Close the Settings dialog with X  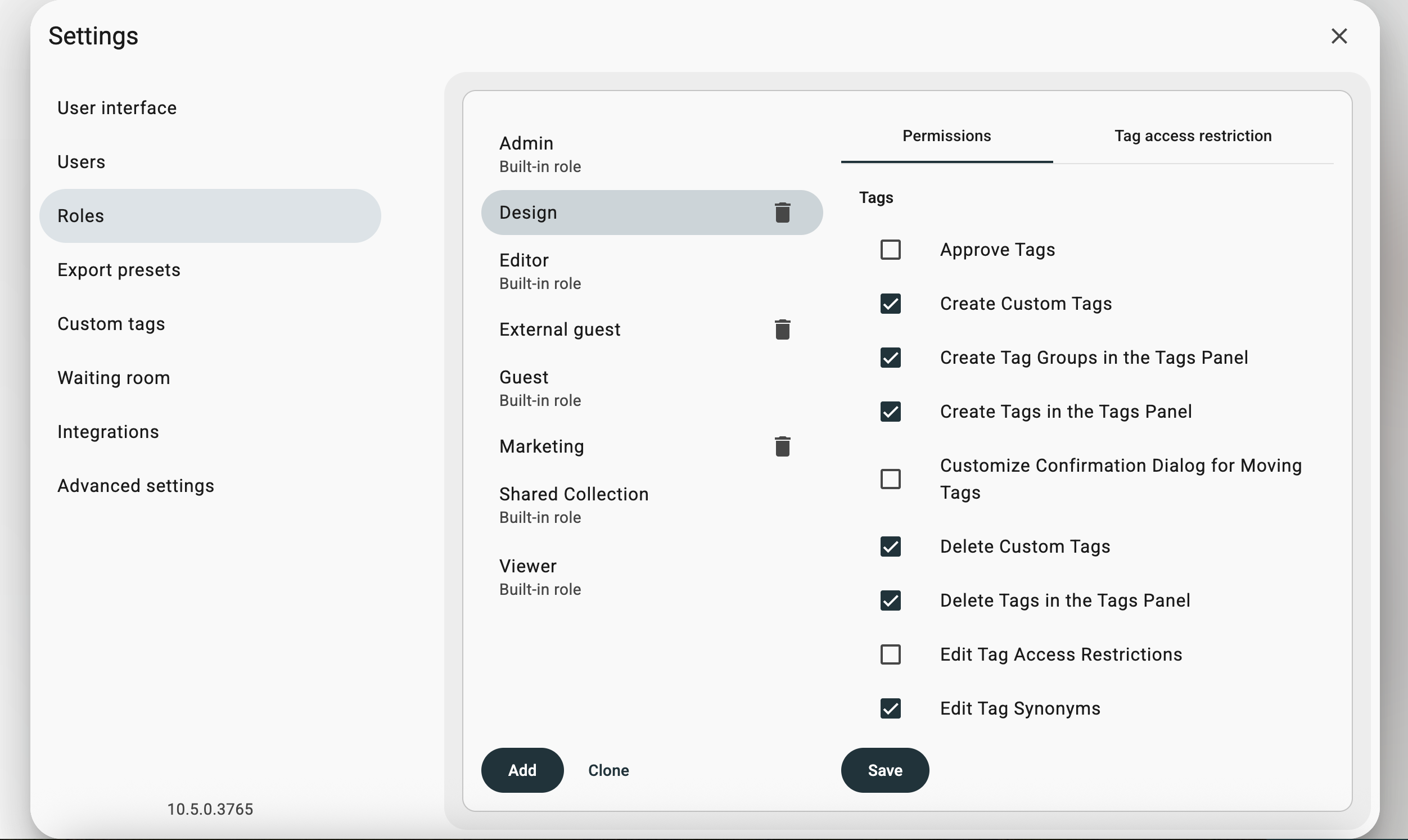[x=1339, y=36]
